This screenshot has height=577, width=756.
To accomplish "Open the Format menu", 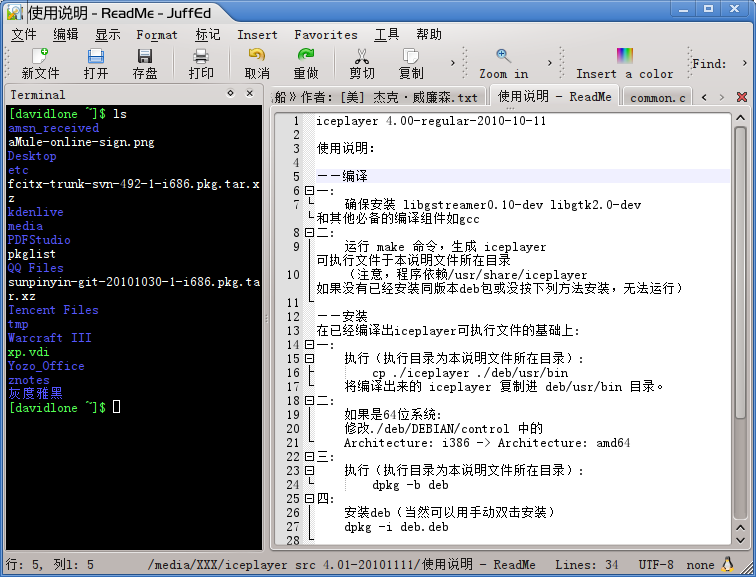I will (x=157, y=35).
